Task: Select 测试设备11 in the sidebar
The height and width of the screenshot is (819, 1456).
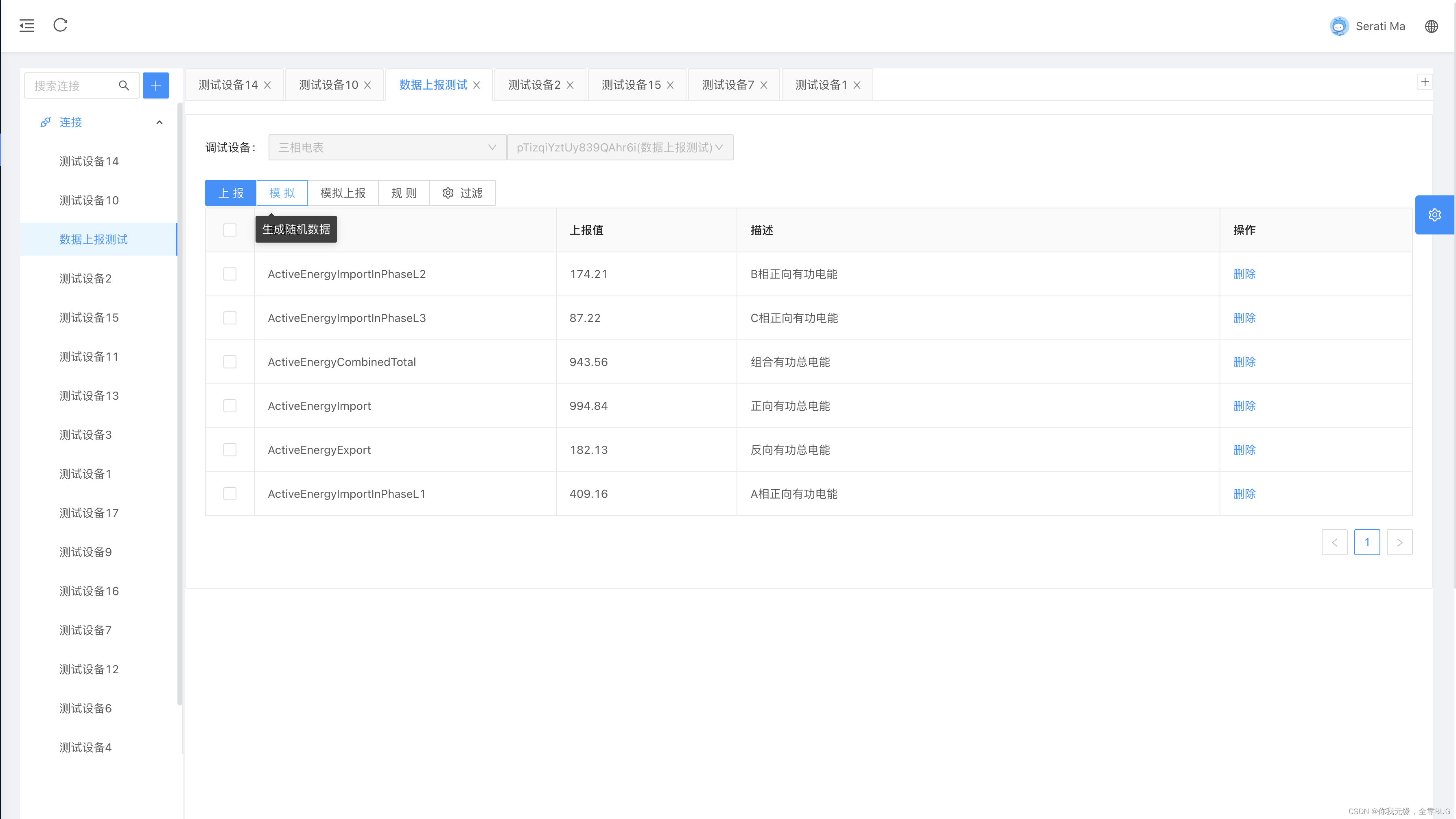Action: [98, 357]
